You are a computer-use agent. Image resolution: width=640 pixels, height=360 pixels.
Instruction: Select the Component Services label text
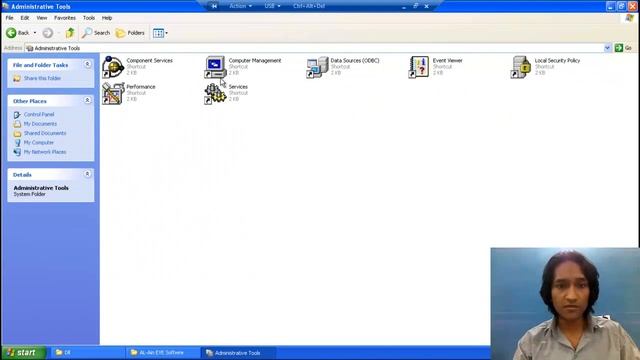[149, 60]
